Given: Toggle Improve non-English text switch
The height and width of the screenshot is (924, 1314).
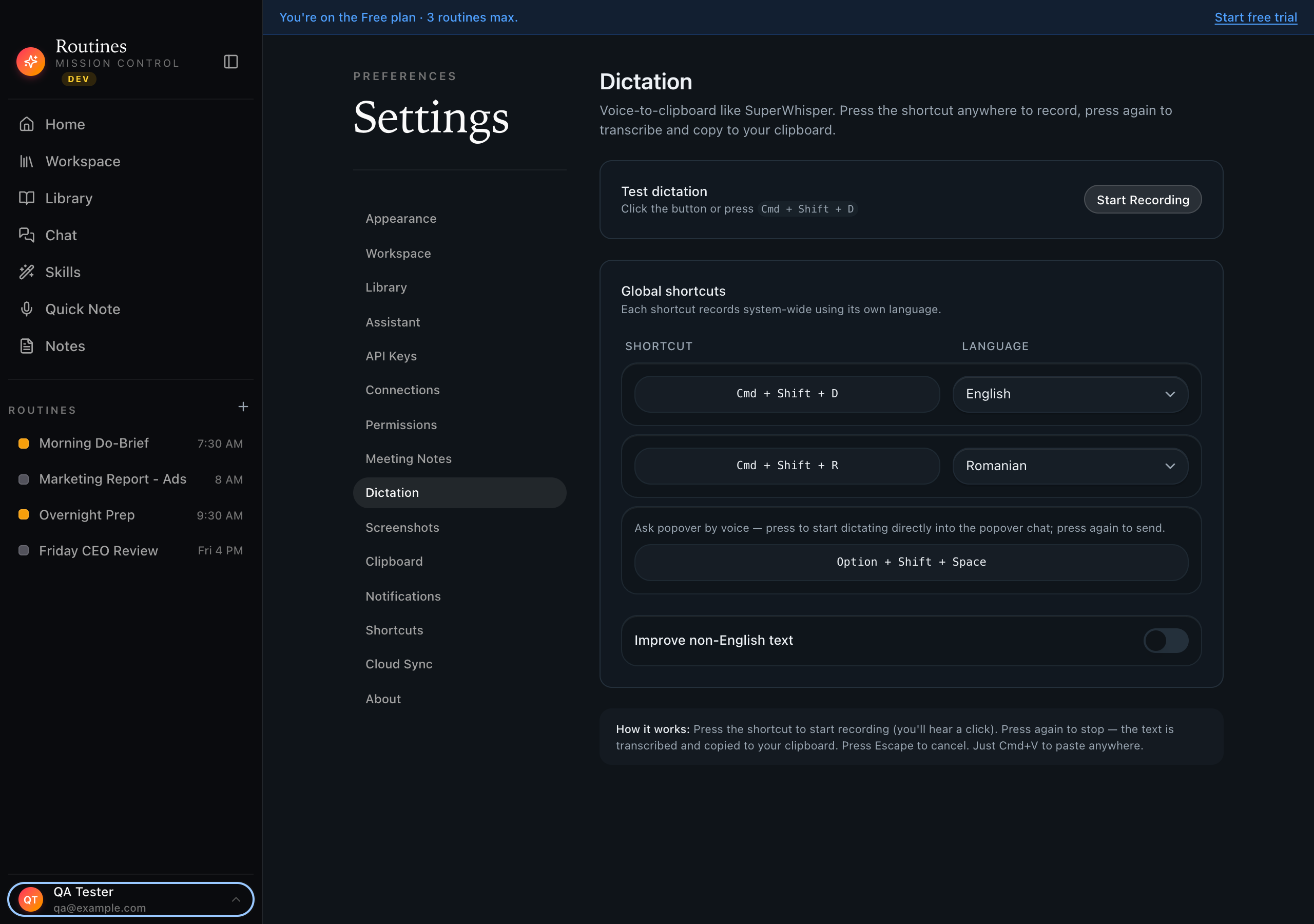Looking at the screenshot, I should click(x=1165, y=640).
